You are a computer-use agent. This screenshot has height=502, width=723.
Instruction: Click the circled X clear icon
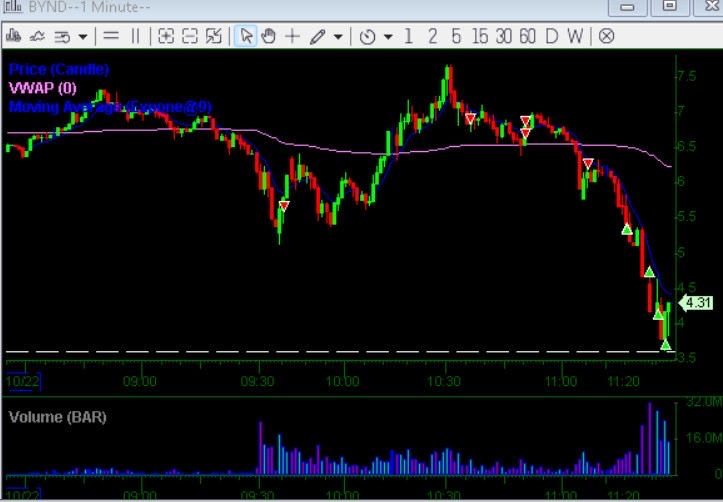tap(606, 36)
